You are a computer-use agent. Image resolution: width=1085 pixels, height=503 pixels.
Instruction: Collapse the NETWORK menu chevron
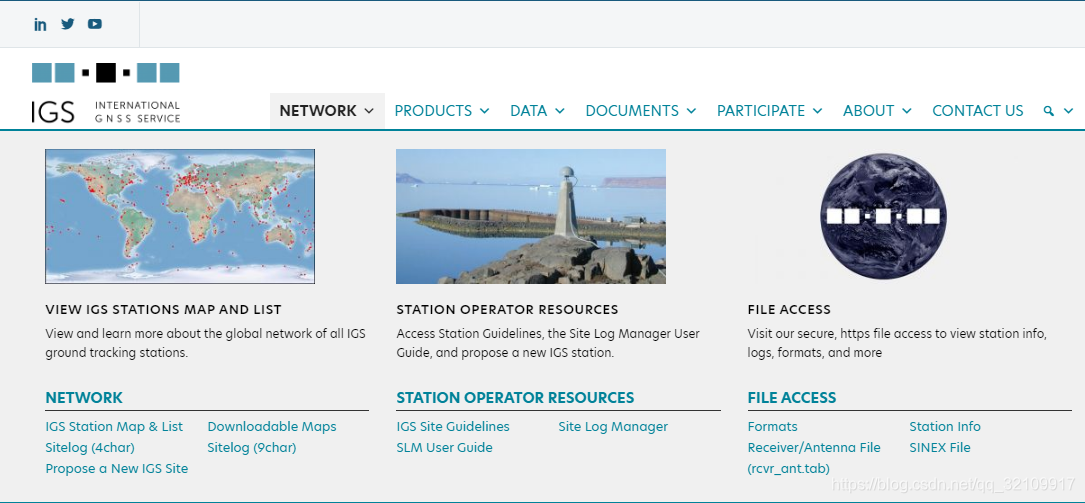pos(369,111)
